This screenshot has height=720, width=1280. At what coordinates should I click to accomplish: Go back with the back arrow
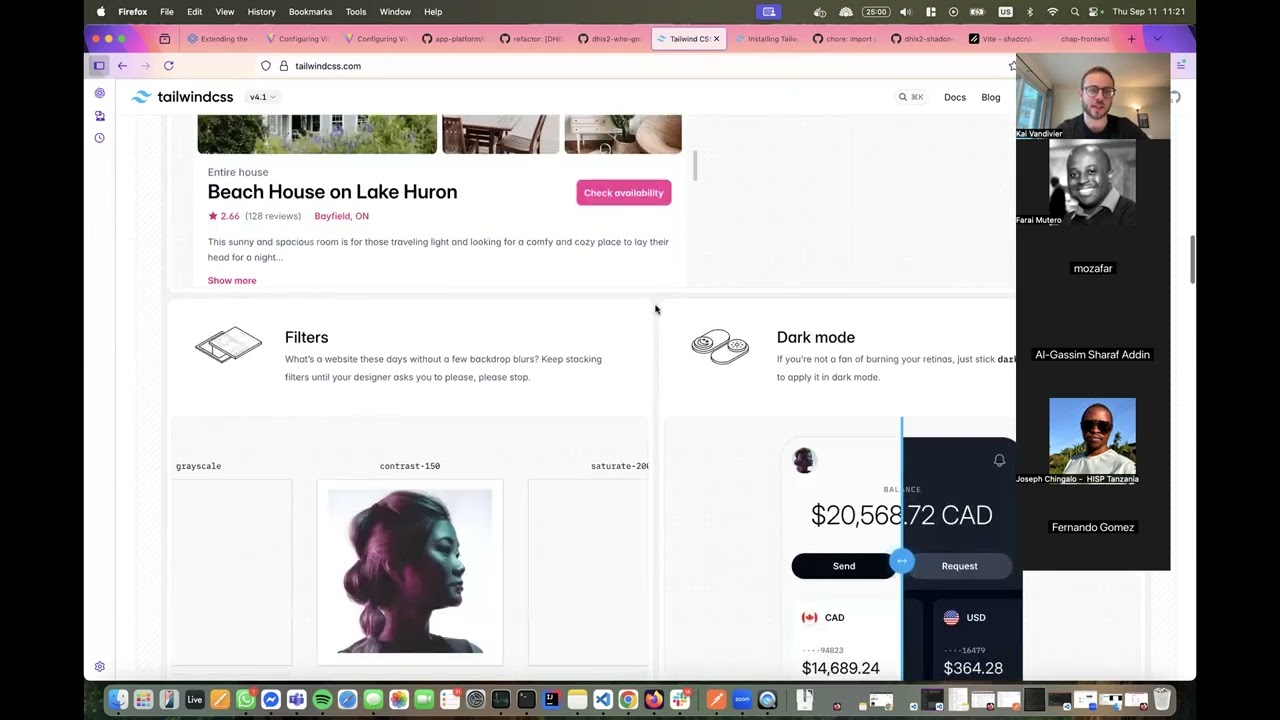pyautogui.click(x=122, y=66)
